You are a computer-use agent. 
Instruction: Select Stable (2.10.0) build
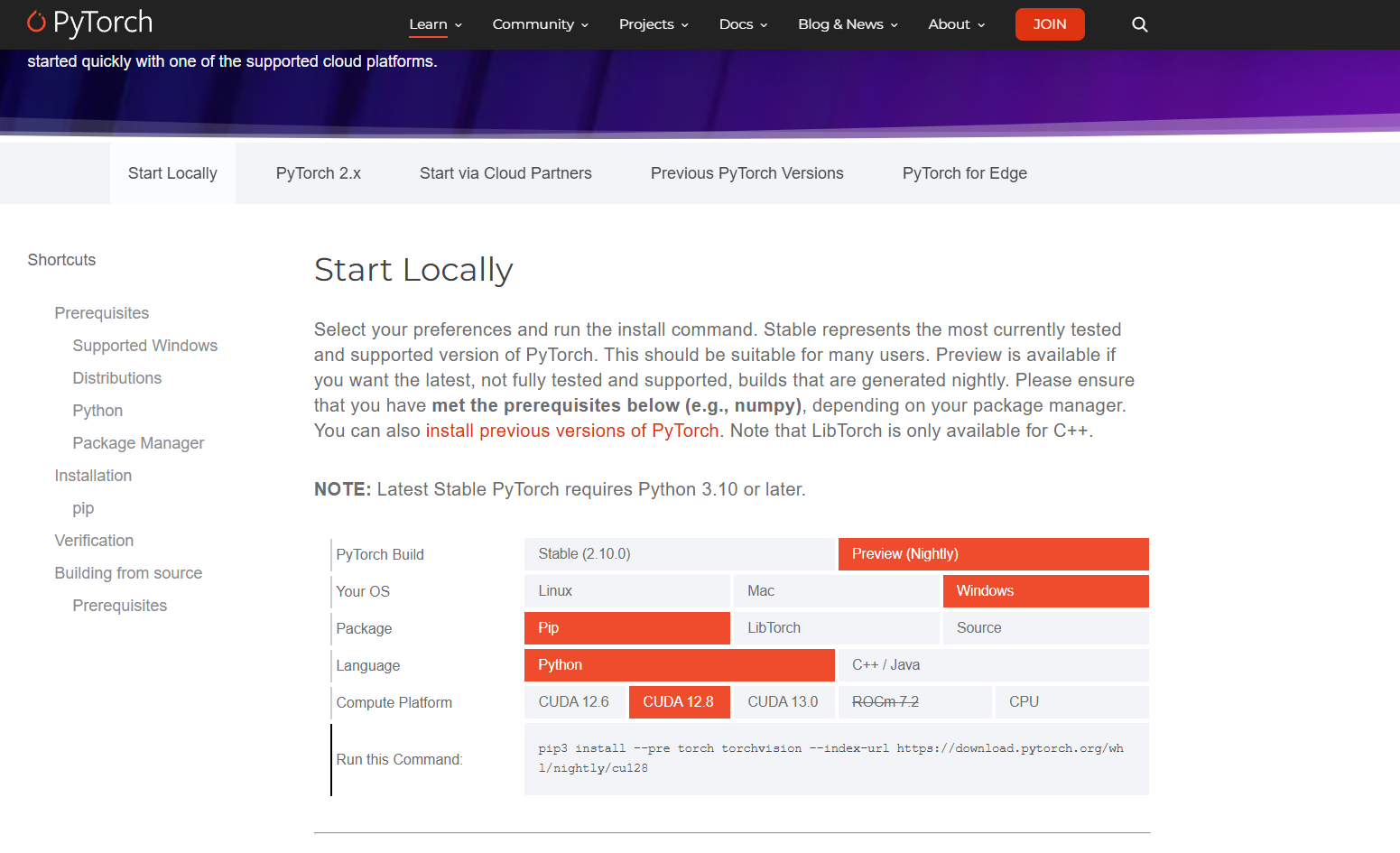tap(680, 554)
